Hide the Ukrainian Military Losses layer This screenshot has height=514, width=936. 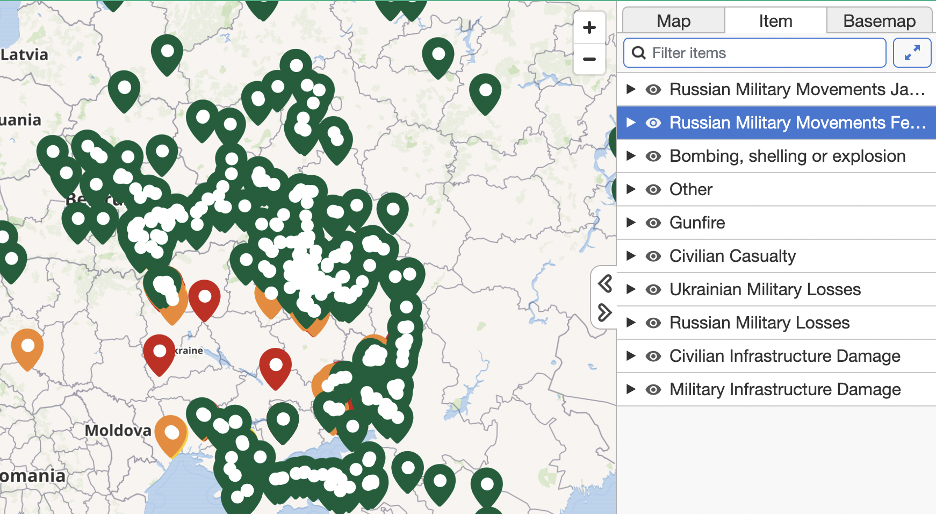[x=654, y=290]
